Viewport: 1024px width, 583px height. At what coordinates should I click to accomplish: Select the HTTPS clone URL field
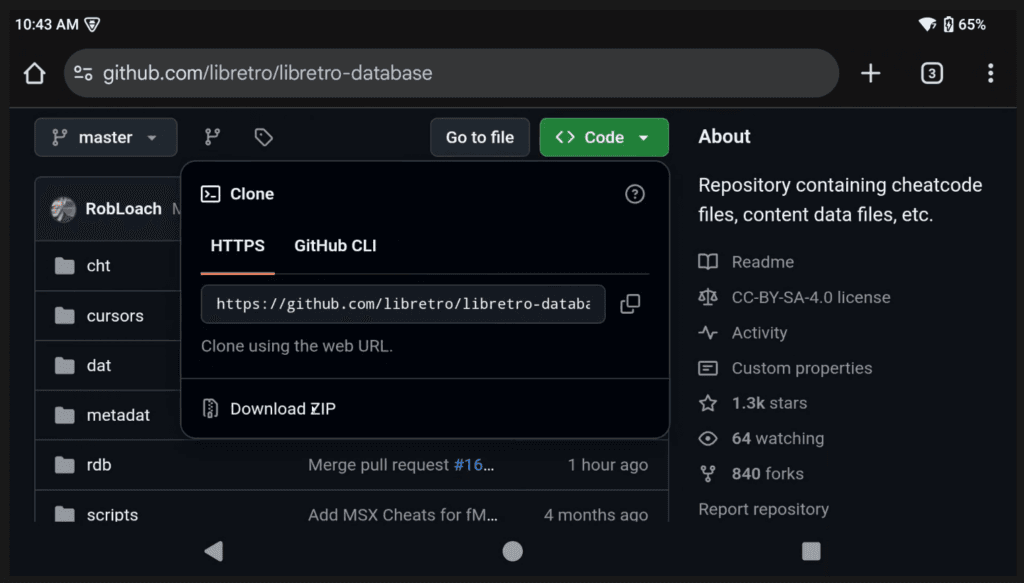[403, 304]
